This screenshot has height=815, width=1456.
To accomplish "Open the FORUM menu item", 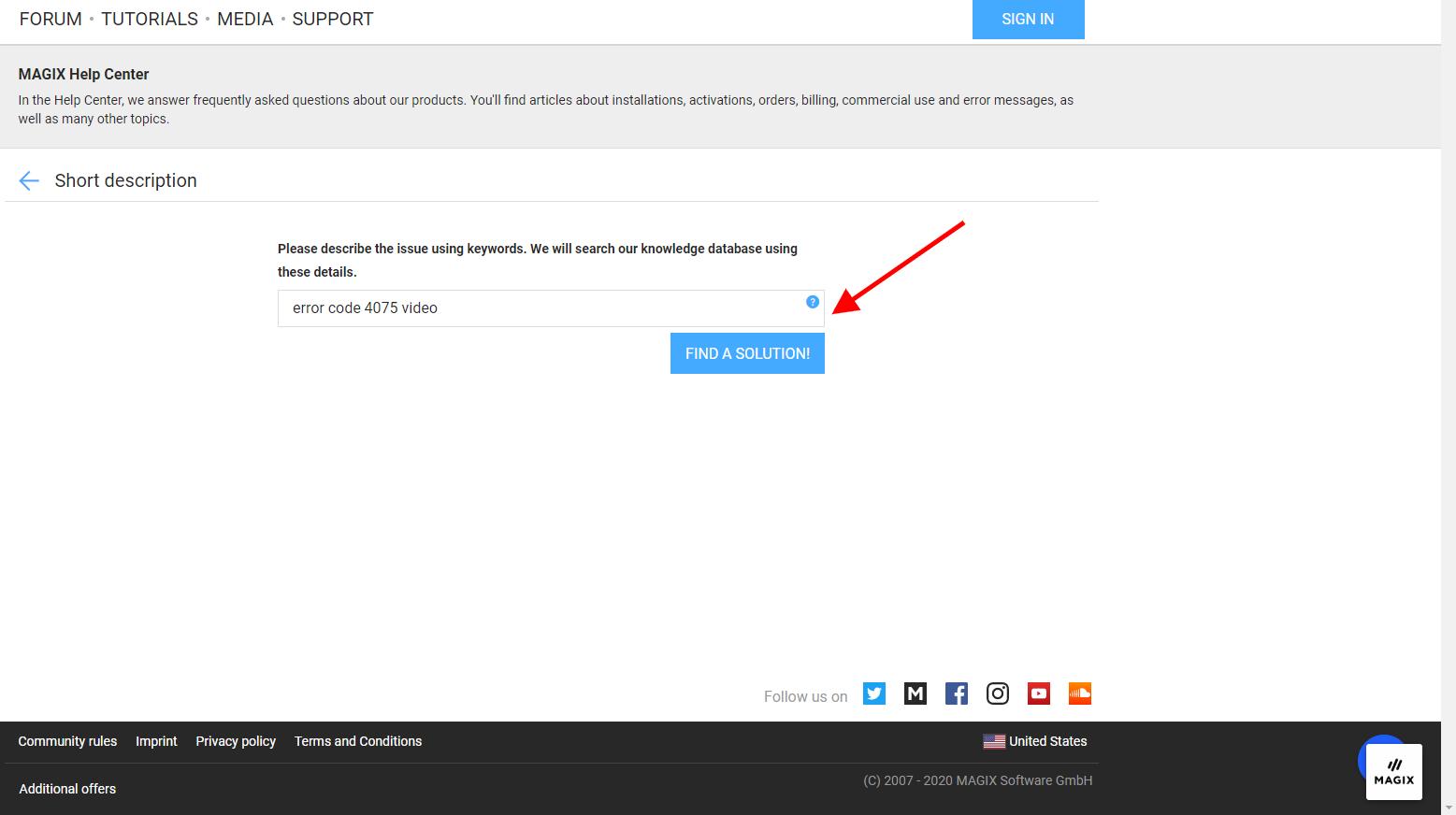I will pos(50,19).
